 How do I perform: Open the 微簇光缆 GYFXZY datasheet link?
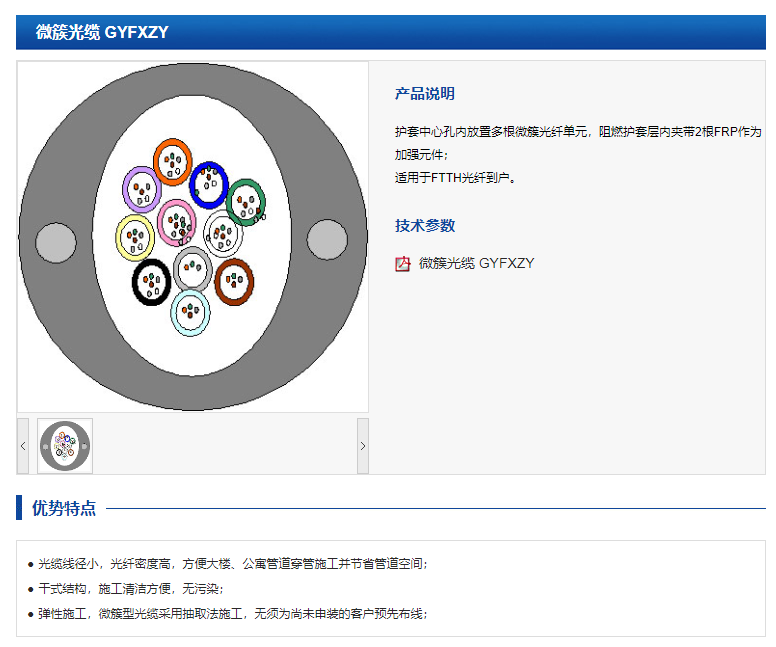pyautogui.click(x=476, y=264)
